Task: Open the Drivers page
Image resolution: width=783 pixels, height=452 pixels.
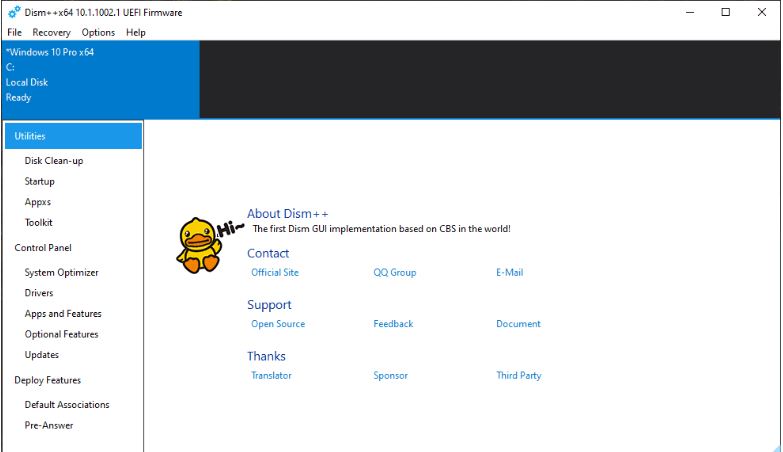Action: [39, 293]
